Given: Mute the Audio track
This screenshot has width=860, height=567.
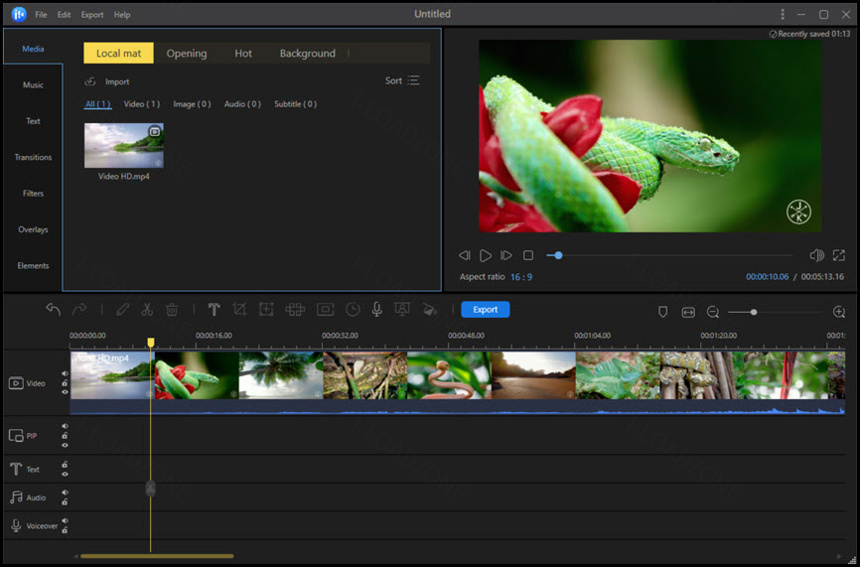Looking at the screenshot, I should (65, 492).
